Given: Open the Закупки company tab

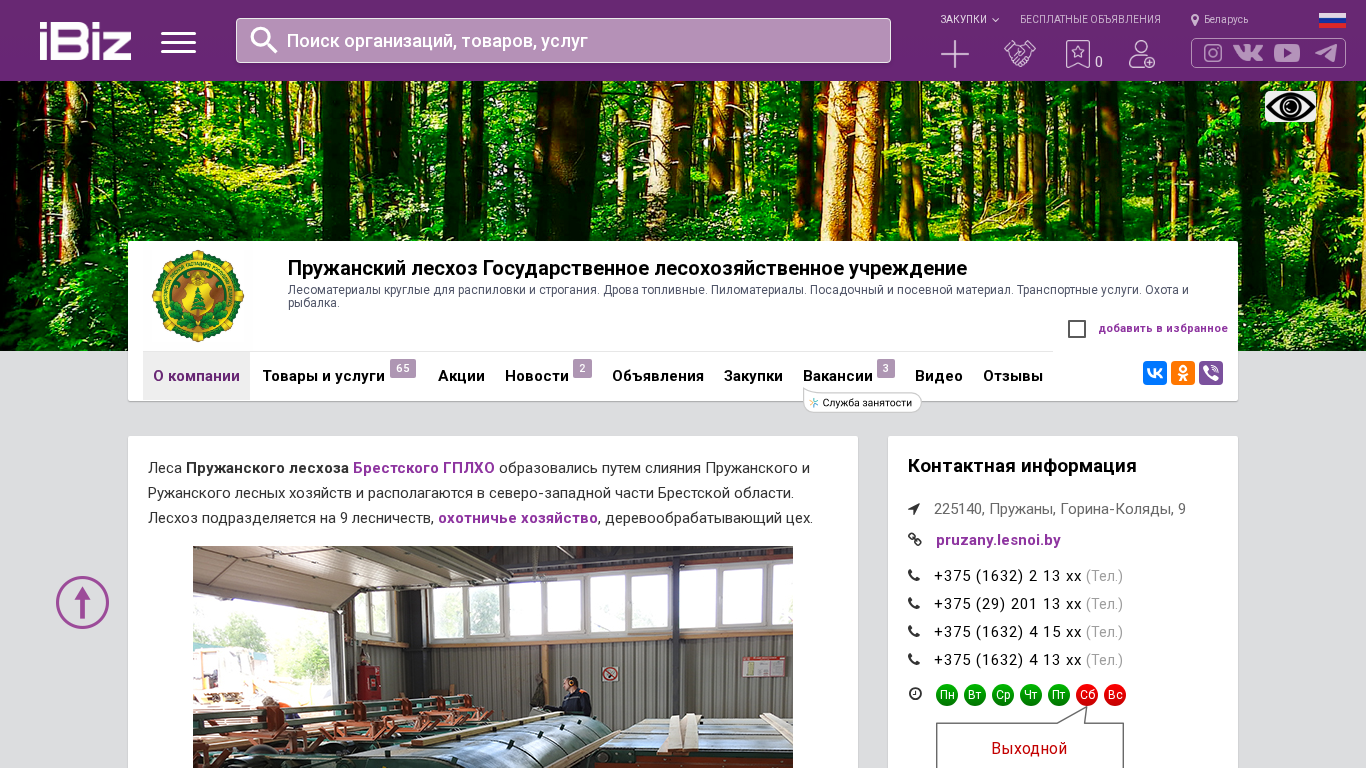Looking at the screenshot, I should point(753,376).
